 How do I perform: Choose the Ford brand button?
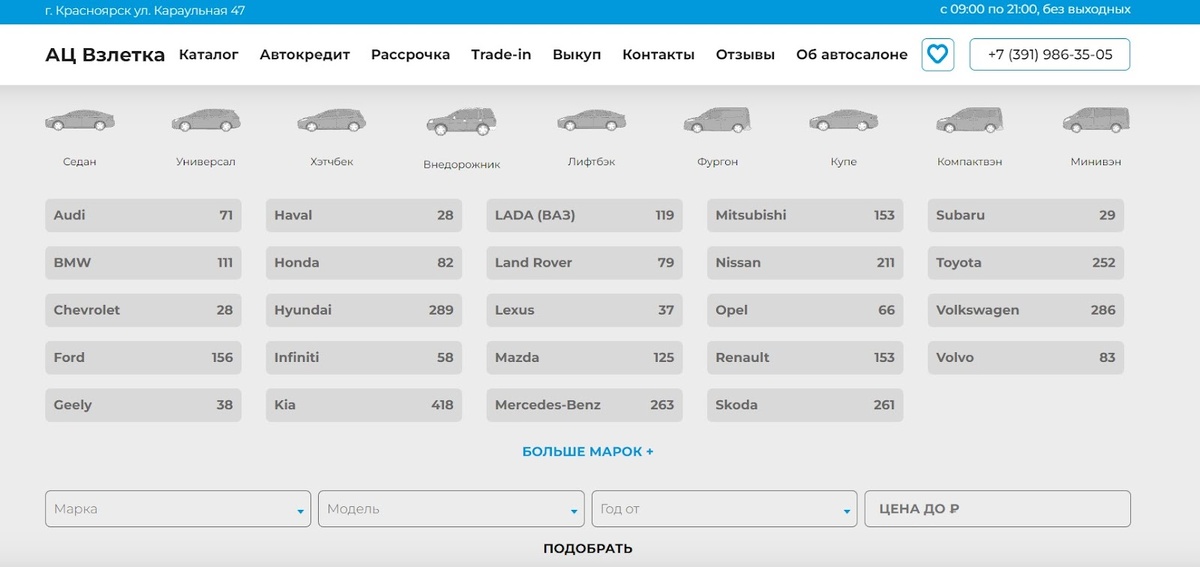[x=143, y=357]
